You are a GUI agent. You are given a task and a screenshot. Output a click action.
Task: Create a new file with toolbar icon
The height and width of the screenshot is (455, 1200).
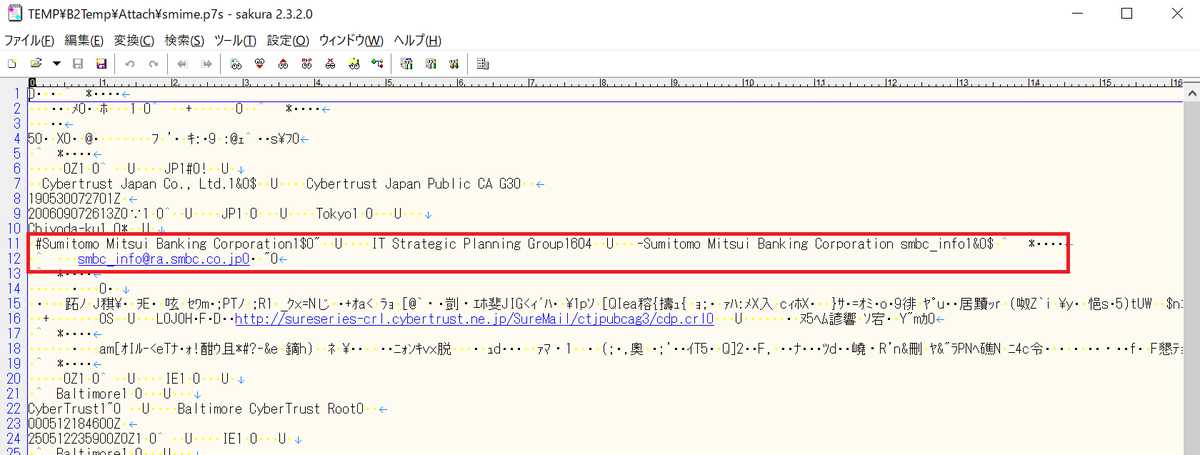click(12, 63)
